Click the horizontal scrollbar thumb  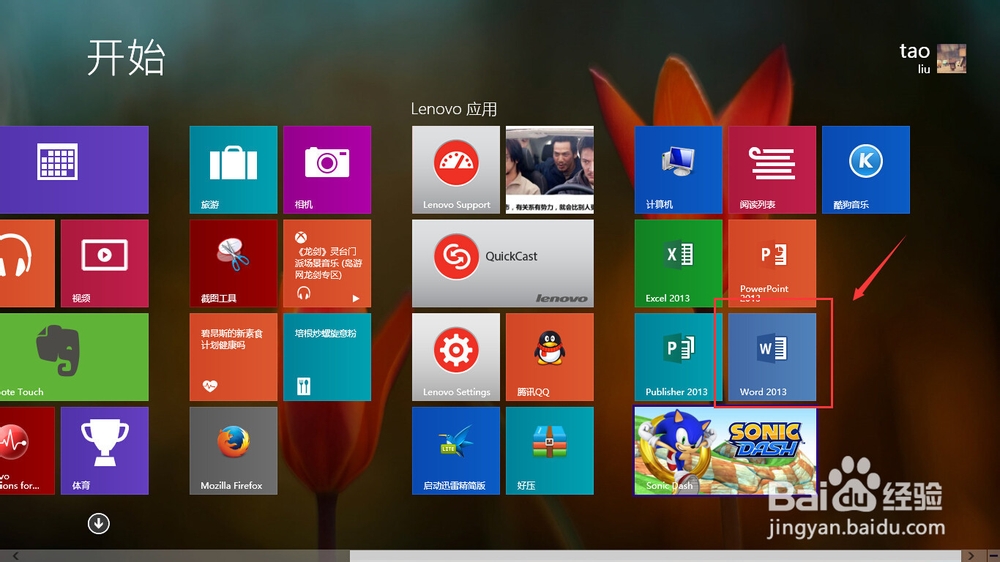(655, 556)
